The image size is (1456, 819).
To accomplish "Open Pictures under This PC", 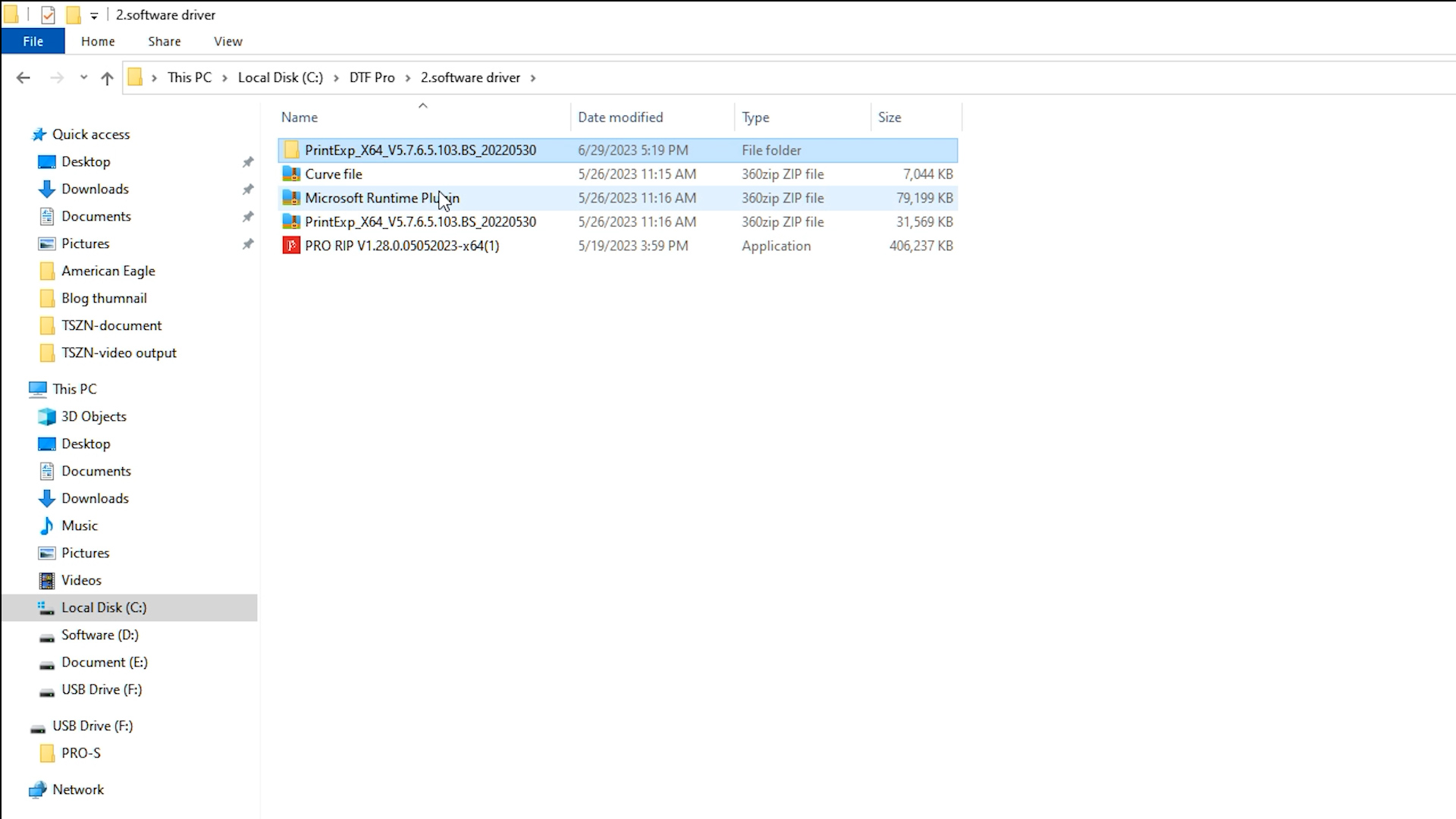I will click(85, 553).
